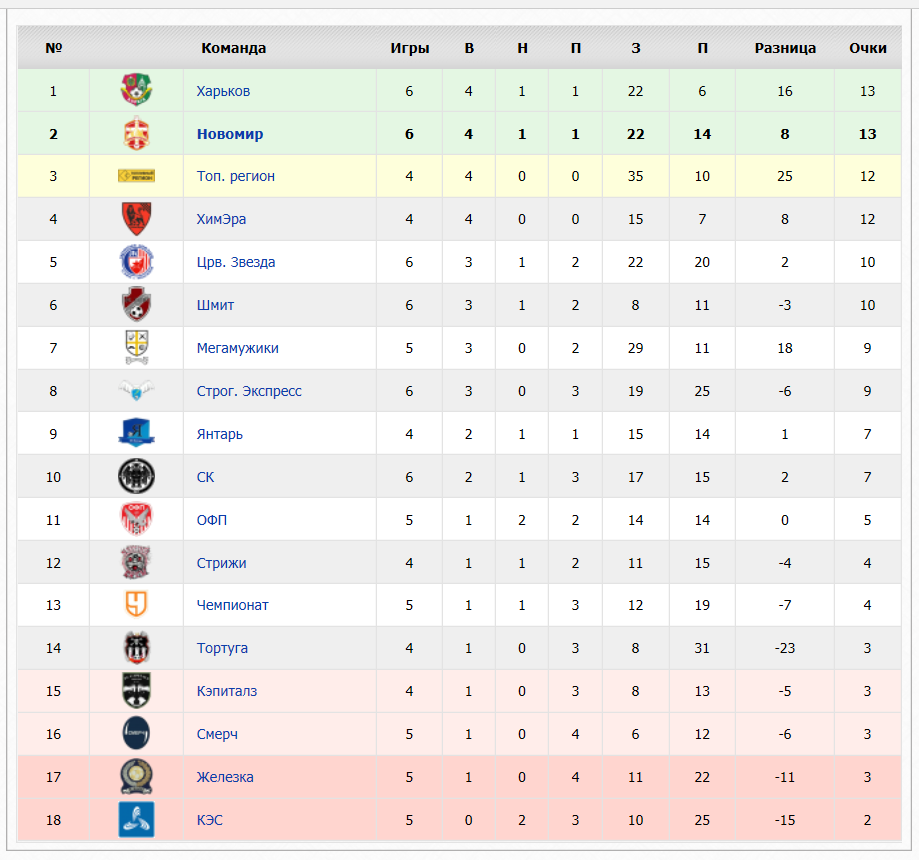The width and height of the screenshot is (919, 860).
Task: Click the Команда column header
Action: click(x=233, y=48)
